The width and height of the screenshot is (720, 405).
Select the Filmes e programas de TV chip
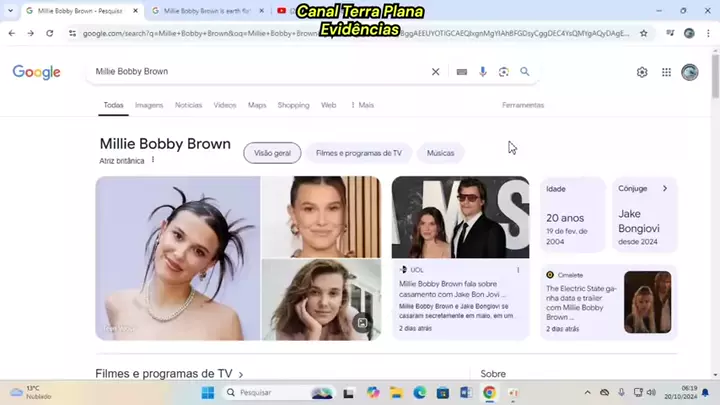[x=358, y=153]
